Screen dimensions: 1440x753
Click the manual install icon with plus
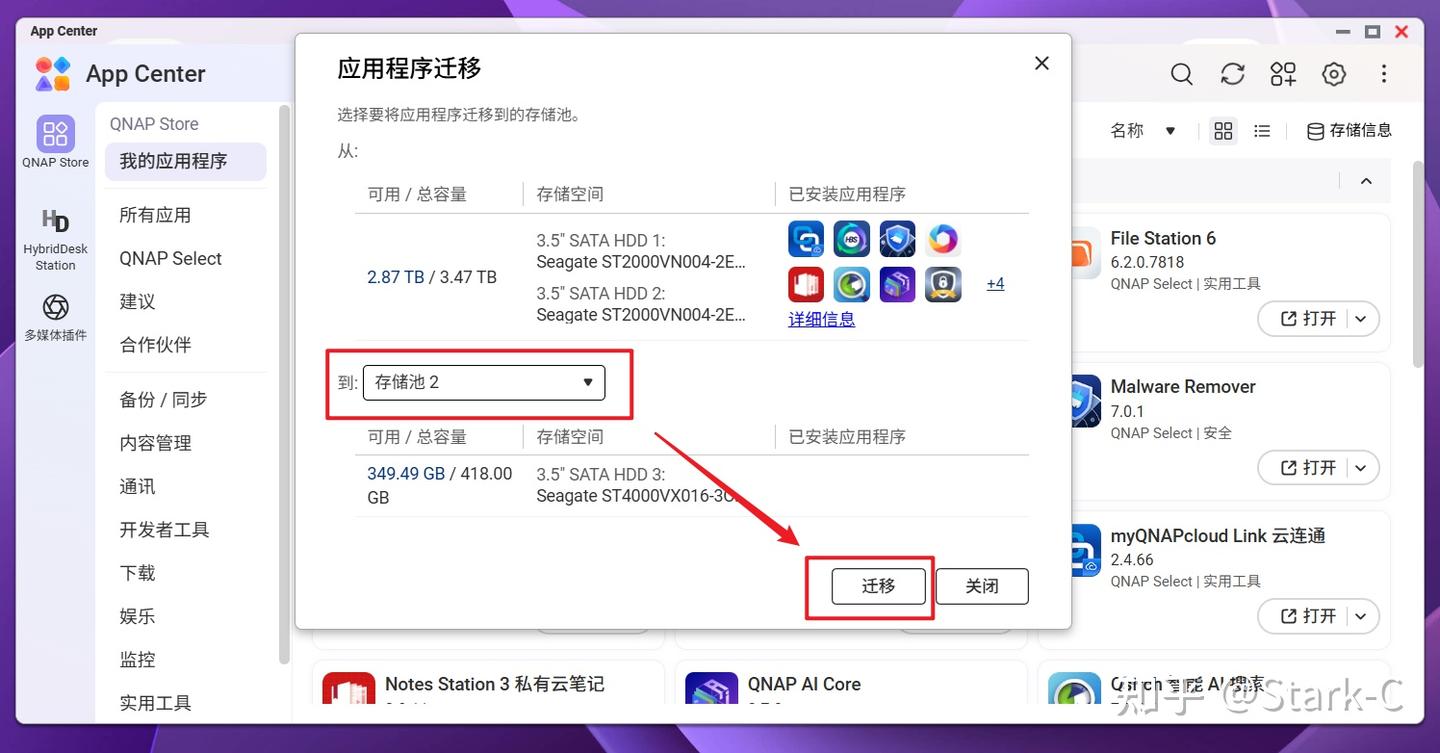click(x=1283, y=74)
